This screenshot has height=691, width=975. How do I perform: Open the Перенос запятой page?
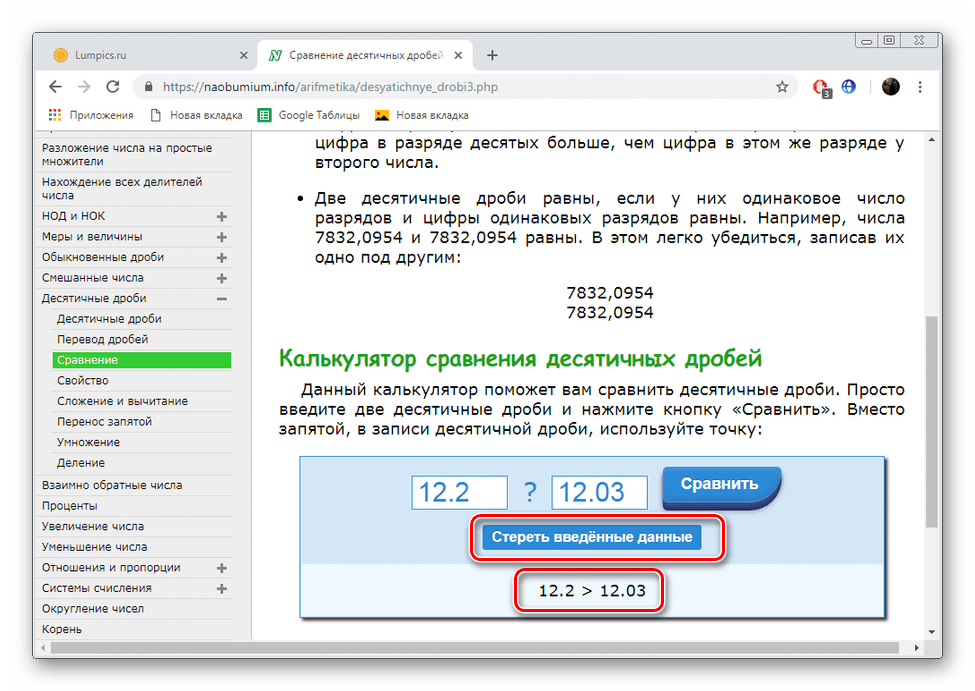coord(104,422)
